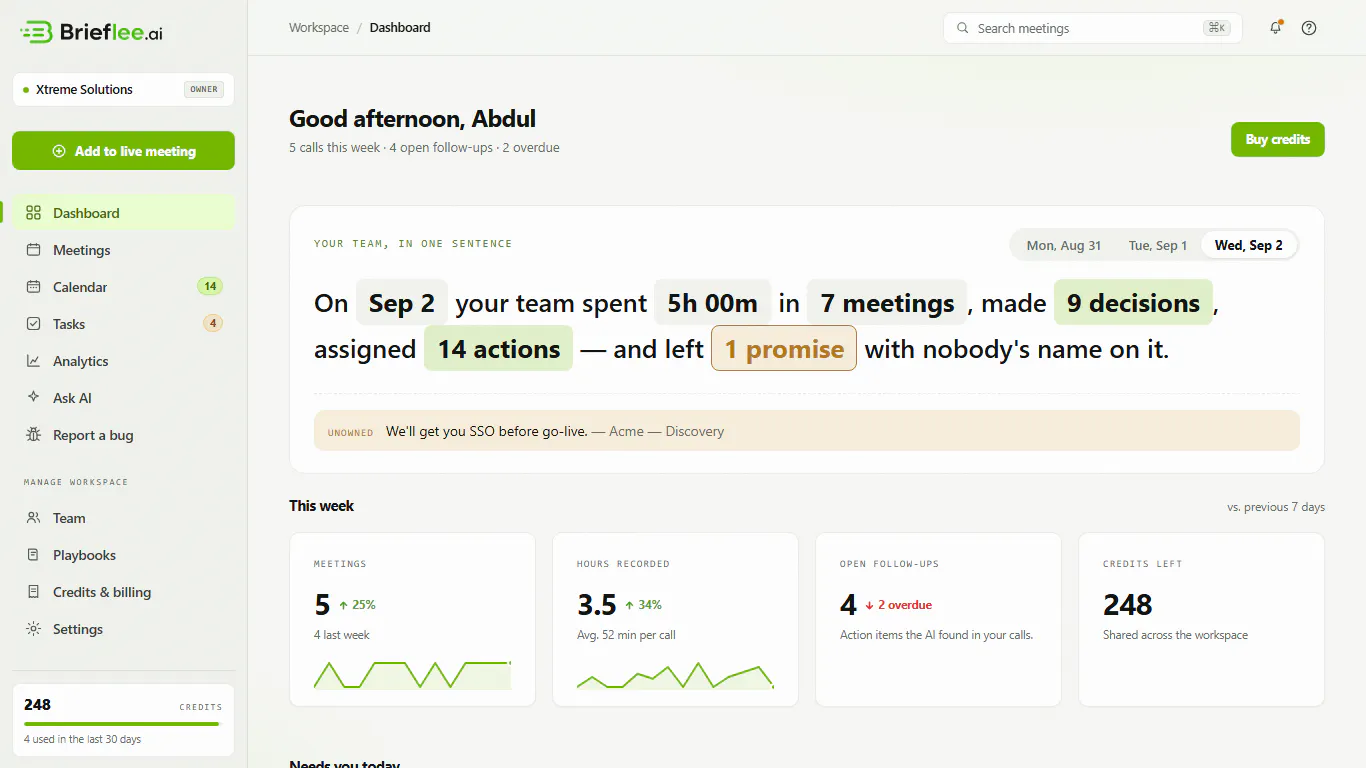1366x768 pixels.
Task: Switch to the Mon, Aug 31 date
Action: 1064,245
